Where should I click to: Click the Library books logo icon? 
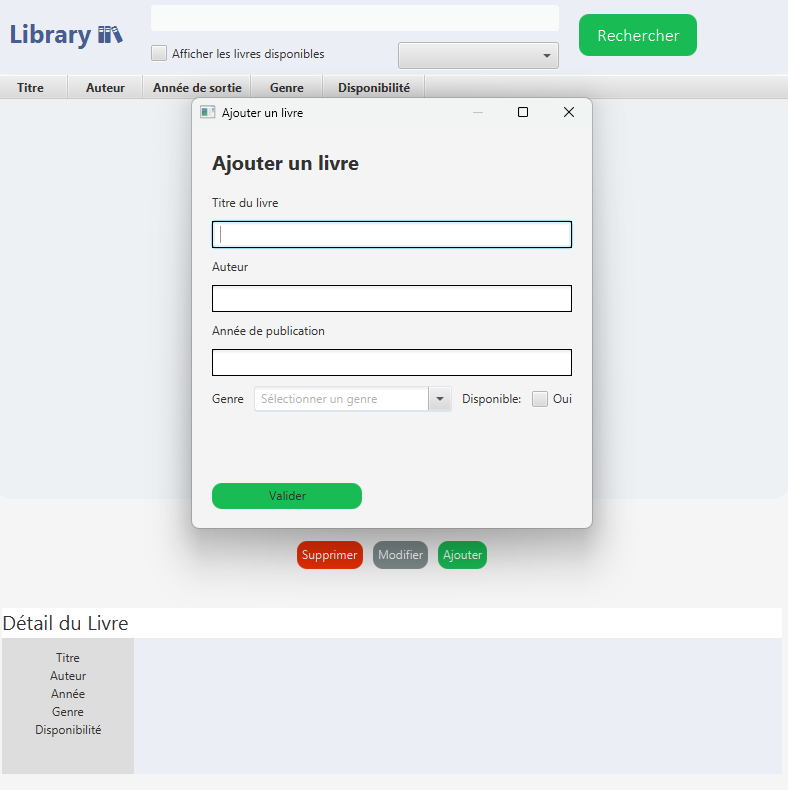pos(110,35)
